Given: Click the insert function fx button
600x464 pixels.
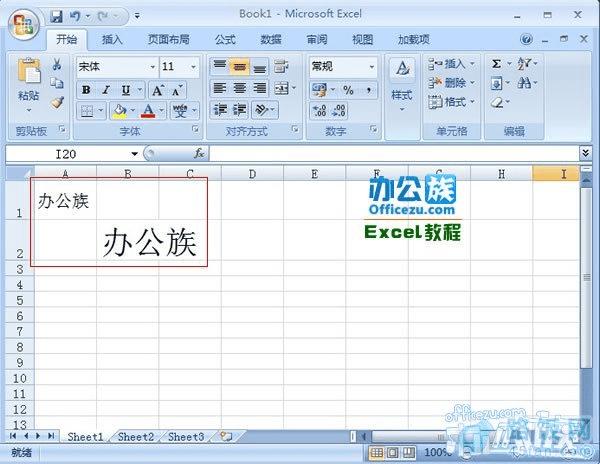Looking at the screenshot, I should 199,154.
